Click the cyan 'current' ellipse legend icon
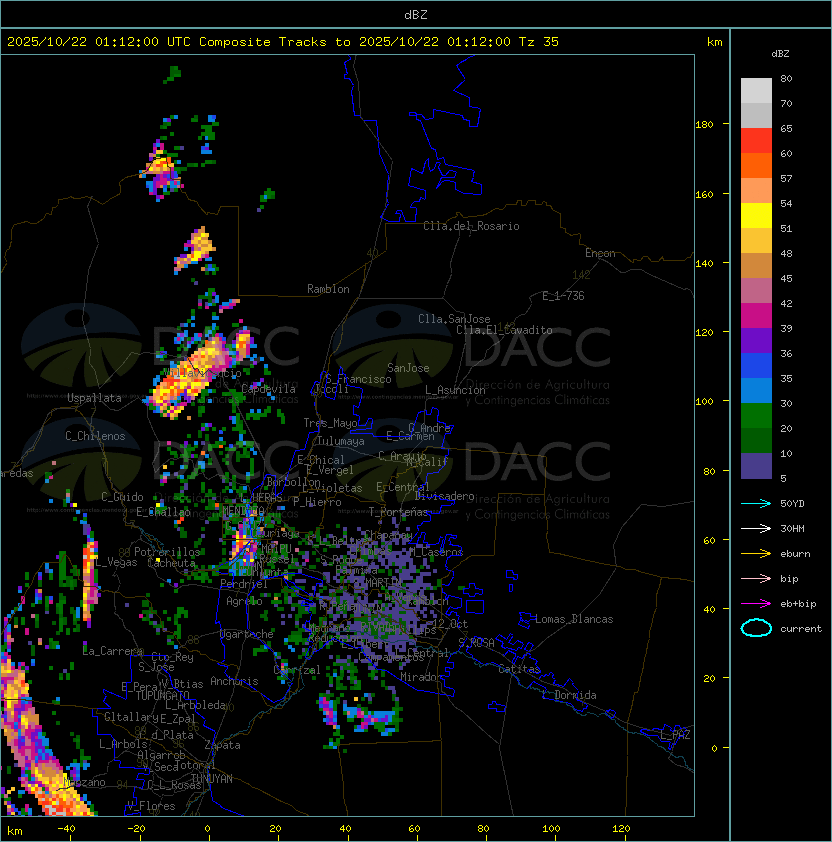This screenshot has width=832, height=842. [756, 628]
